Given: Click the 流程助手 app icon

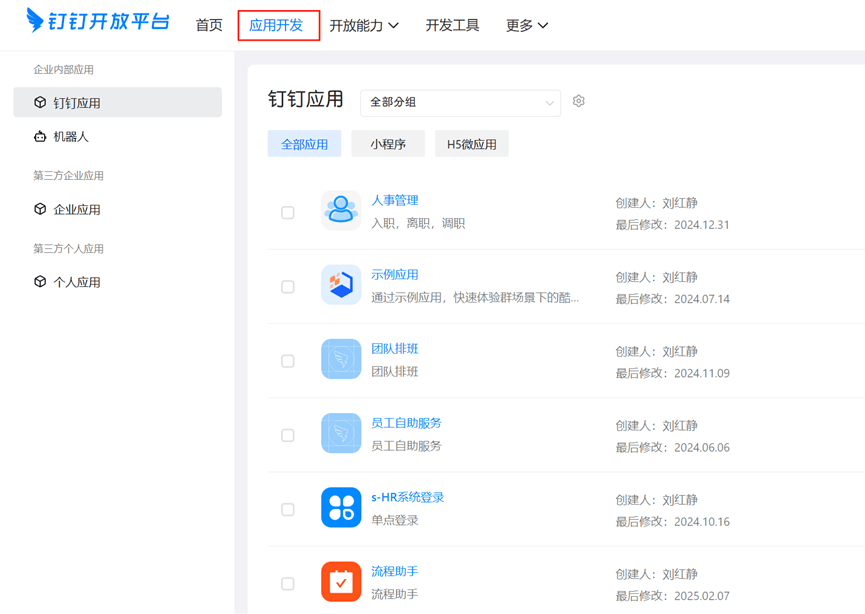Looking at the screenshot, I should pyautogui.click(x=341, y=581).
